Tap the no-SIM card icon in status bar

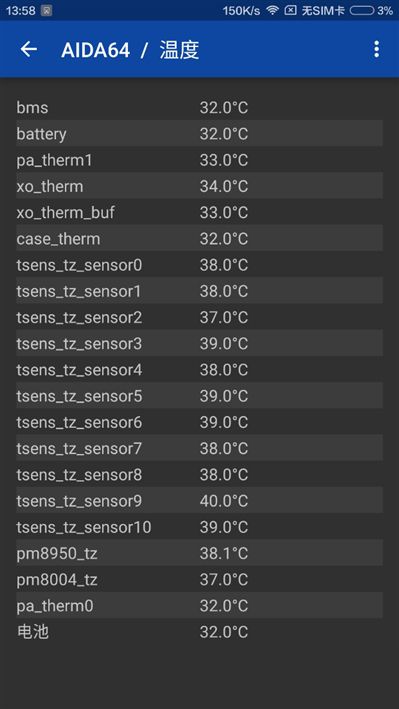coord(290,10)
